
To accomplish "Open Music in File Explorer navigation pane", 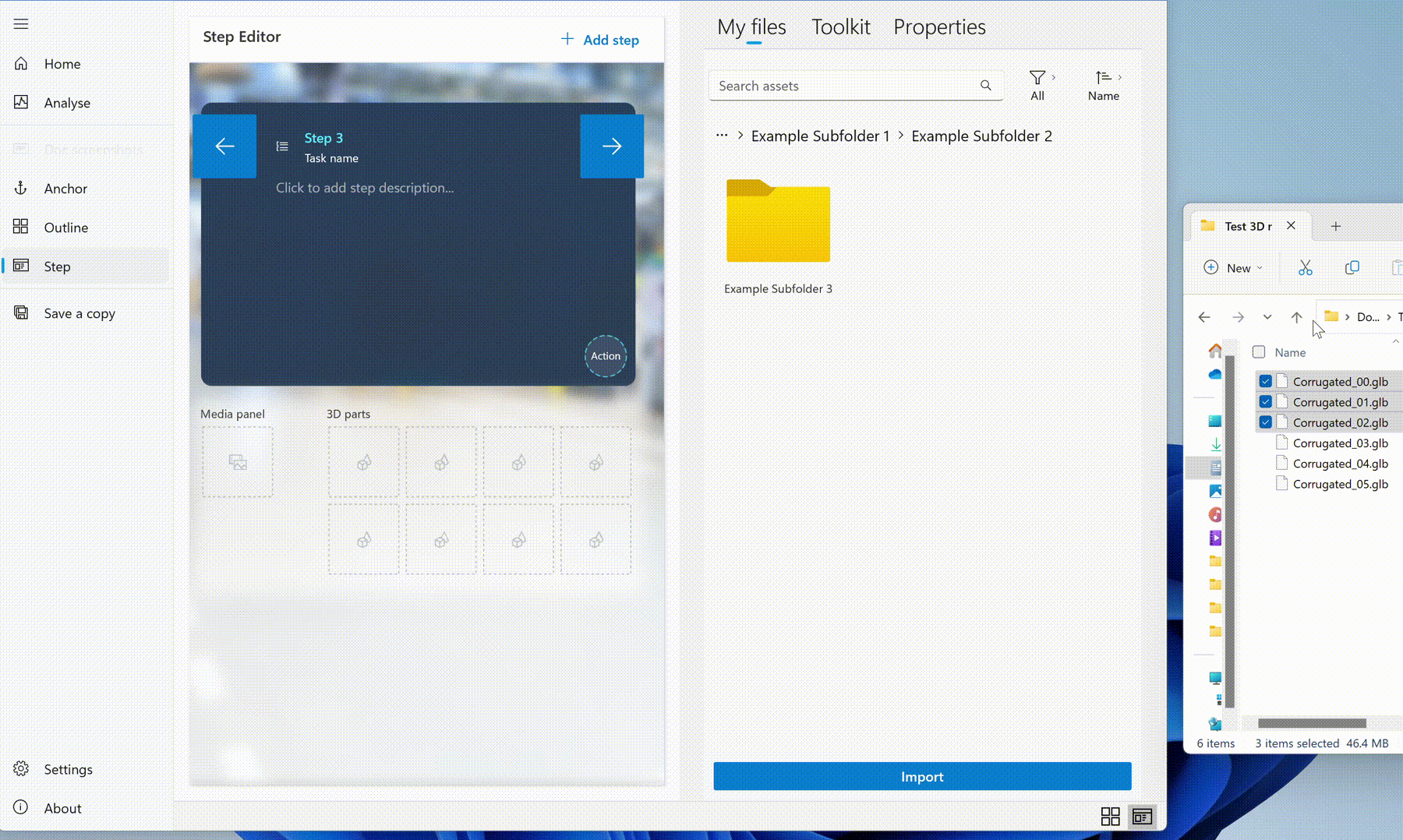I will pyautogui.click(x=1215, y=515).
